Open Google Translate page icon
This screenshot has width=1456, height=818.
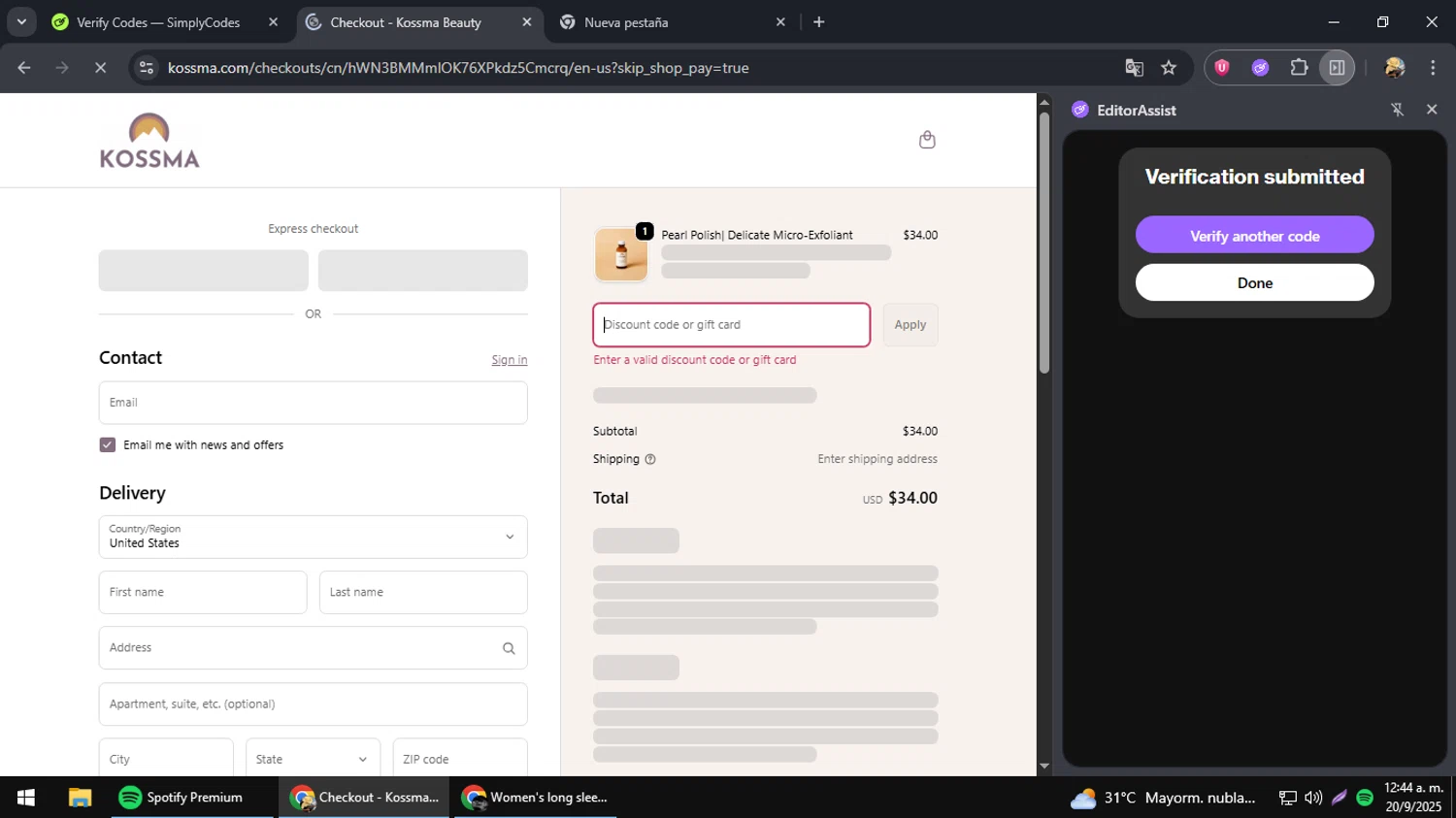click(1134, 68)
